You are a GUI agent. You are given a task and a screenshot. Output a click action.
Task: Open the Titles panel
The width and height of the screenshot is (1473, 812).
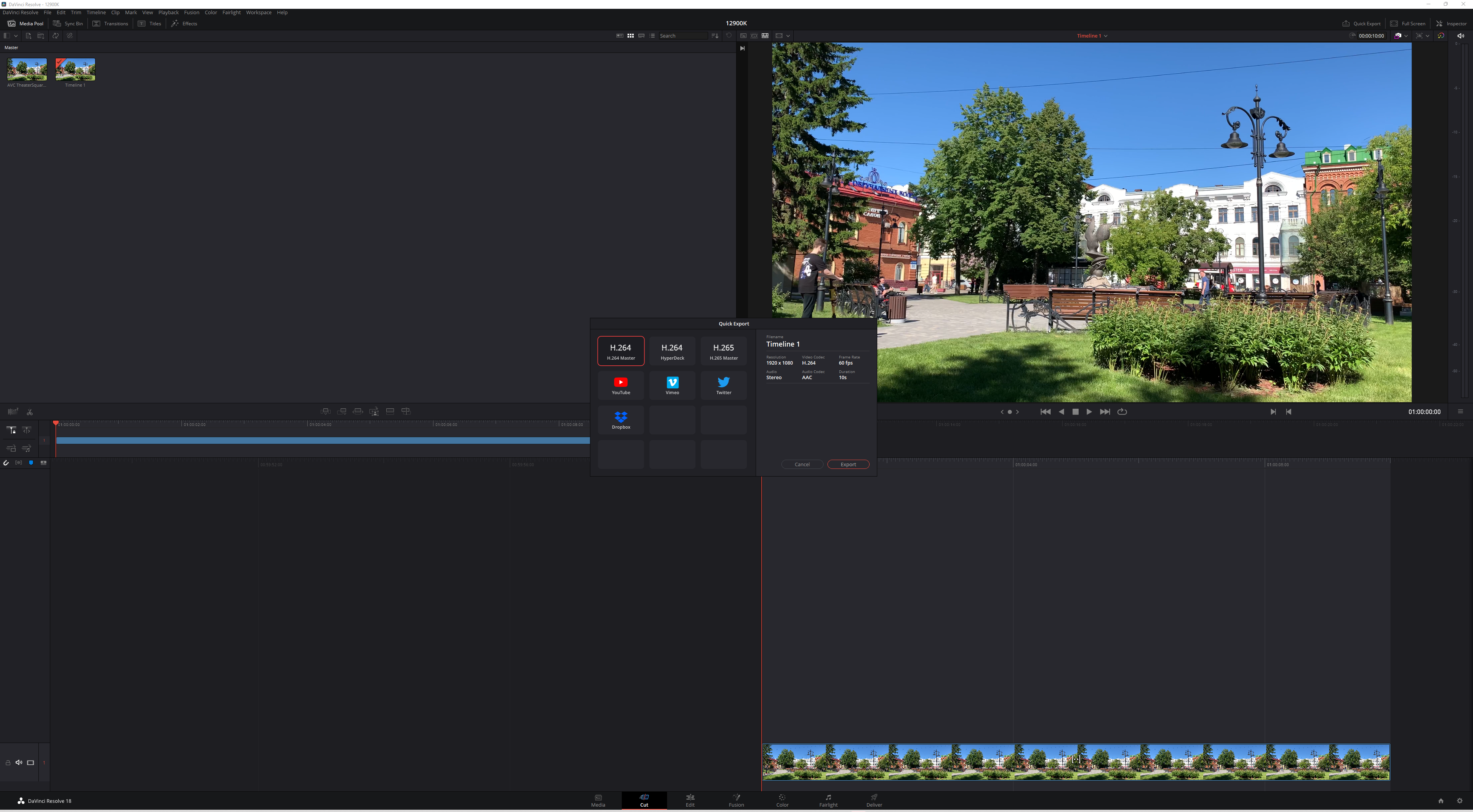click(149, 23)
